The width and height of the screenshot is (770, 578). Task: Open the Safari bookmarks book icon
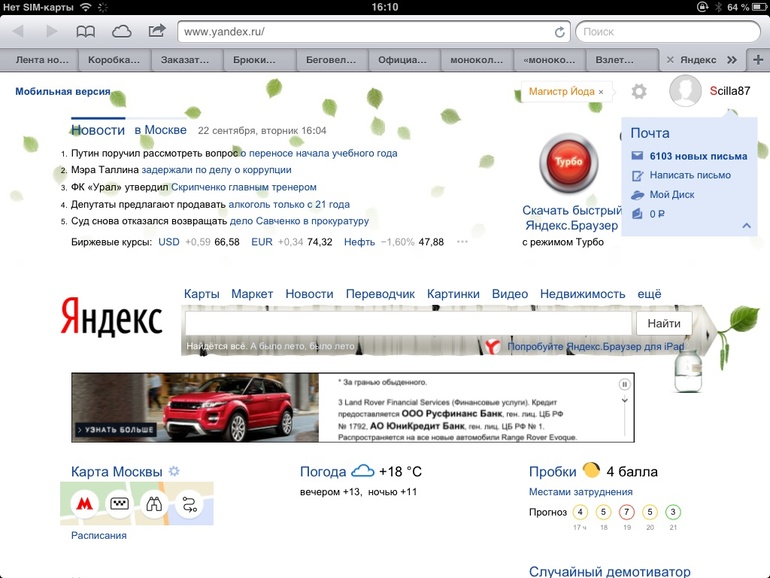[x=86, y=32]
